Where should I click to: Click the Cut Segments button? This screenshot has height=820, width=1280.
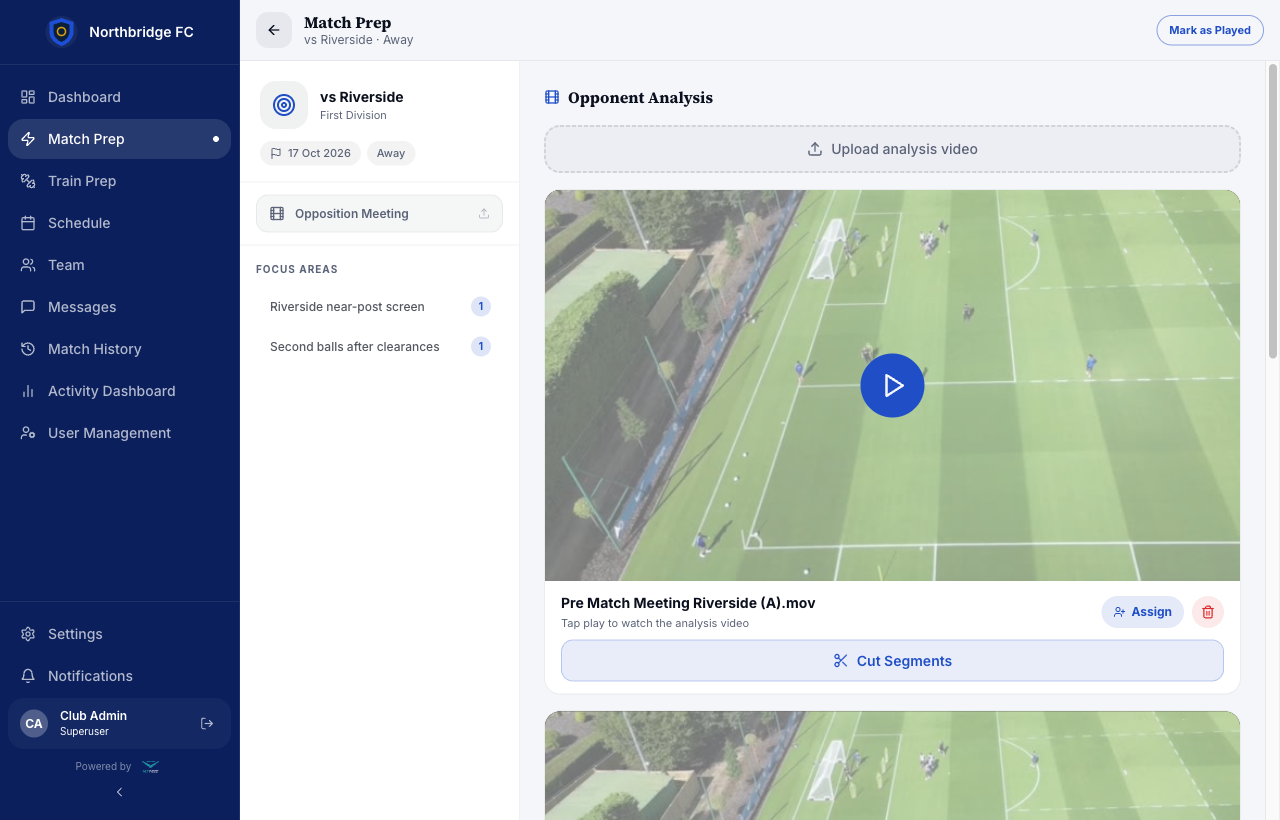coord(892,661)
